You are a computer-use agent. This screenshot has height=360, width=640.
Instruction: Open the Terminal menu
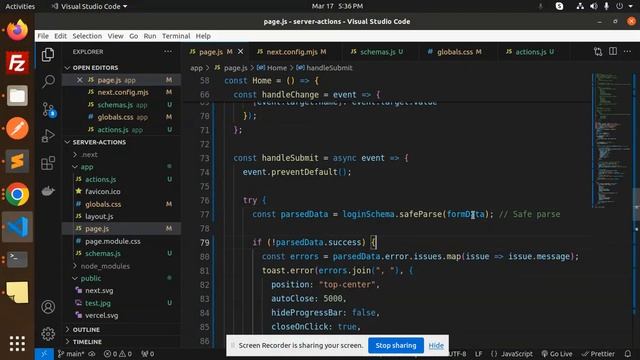click(x=176, y=36)
